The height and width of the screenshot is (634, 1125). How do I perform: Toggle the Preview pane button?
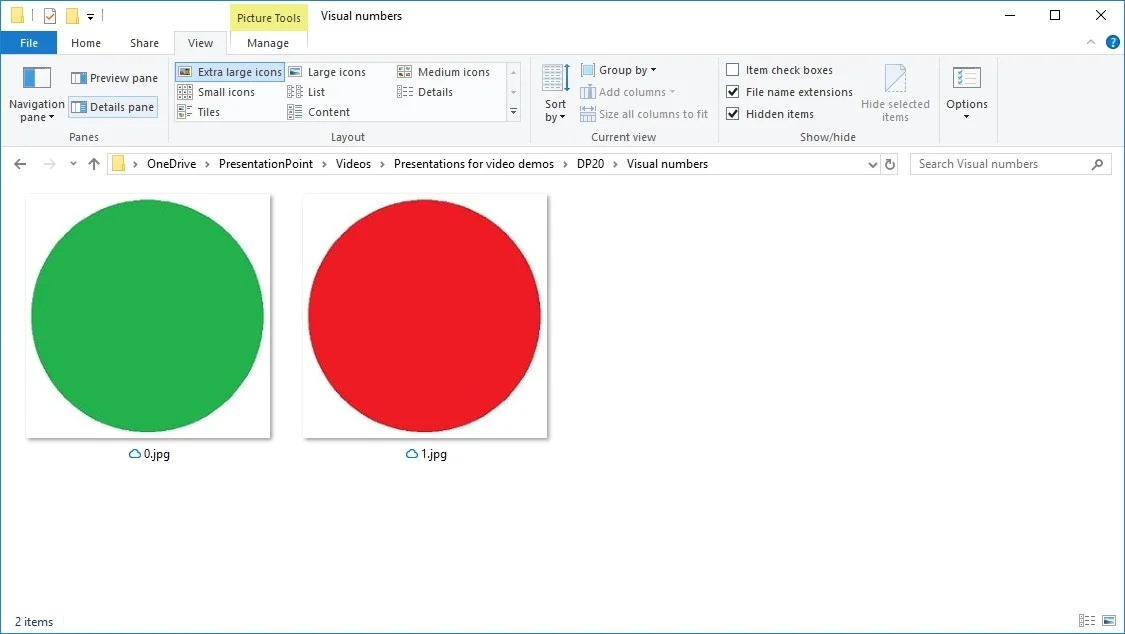point(114,78)
